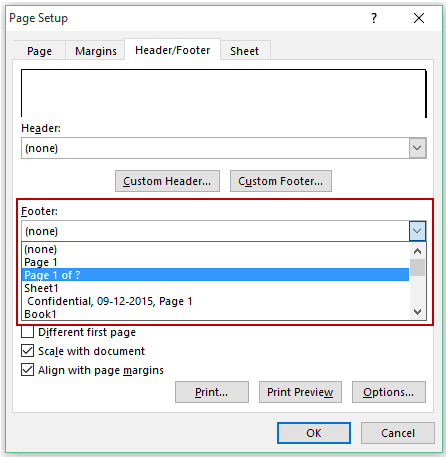Open the Custom Header dialog
446x457 pixels.
tap(167, 181)
